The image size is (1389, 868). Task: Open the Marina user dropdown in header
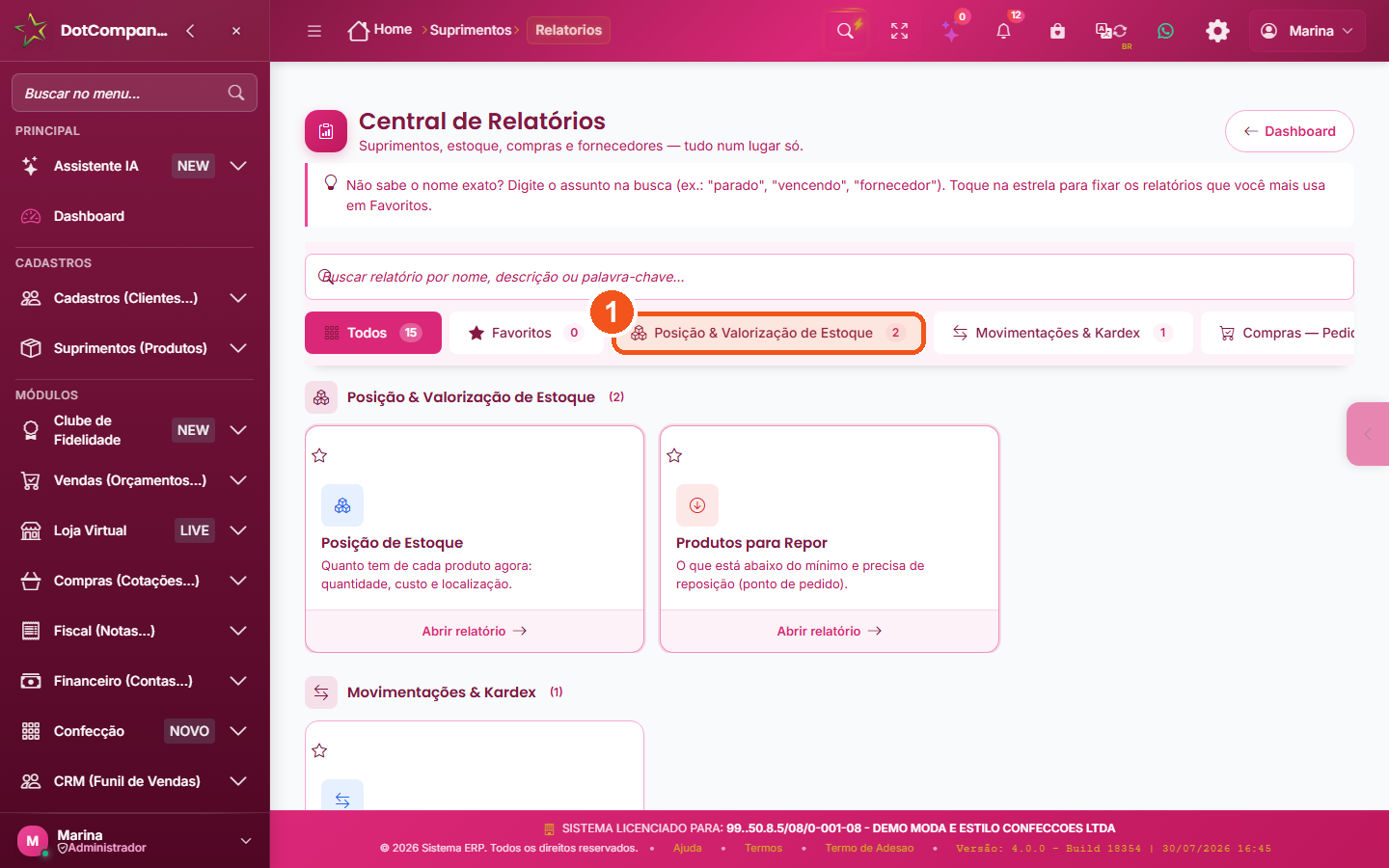click(x=1307, y=31)
